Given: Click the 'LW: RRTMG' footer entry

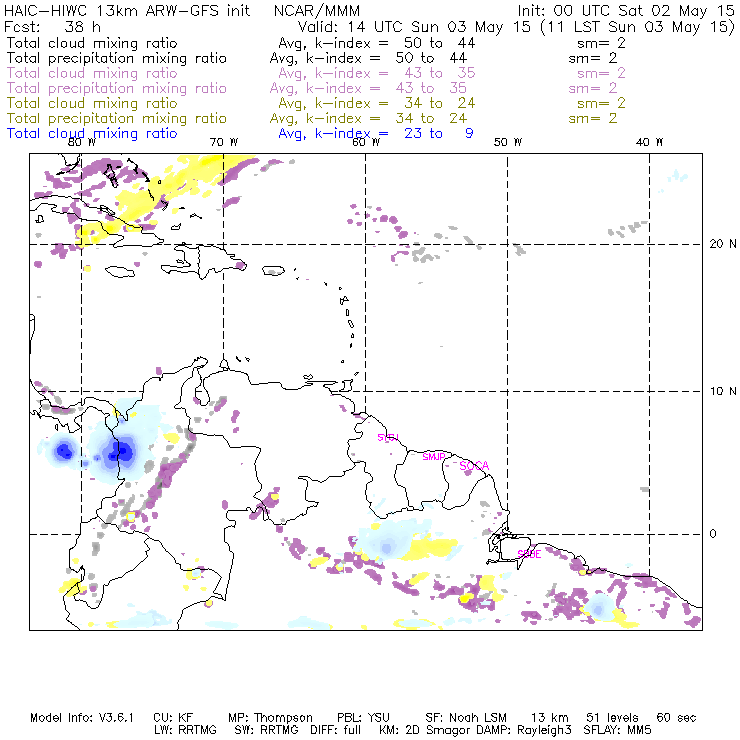Looking at the screenshot, I should [x=185, y=730].
